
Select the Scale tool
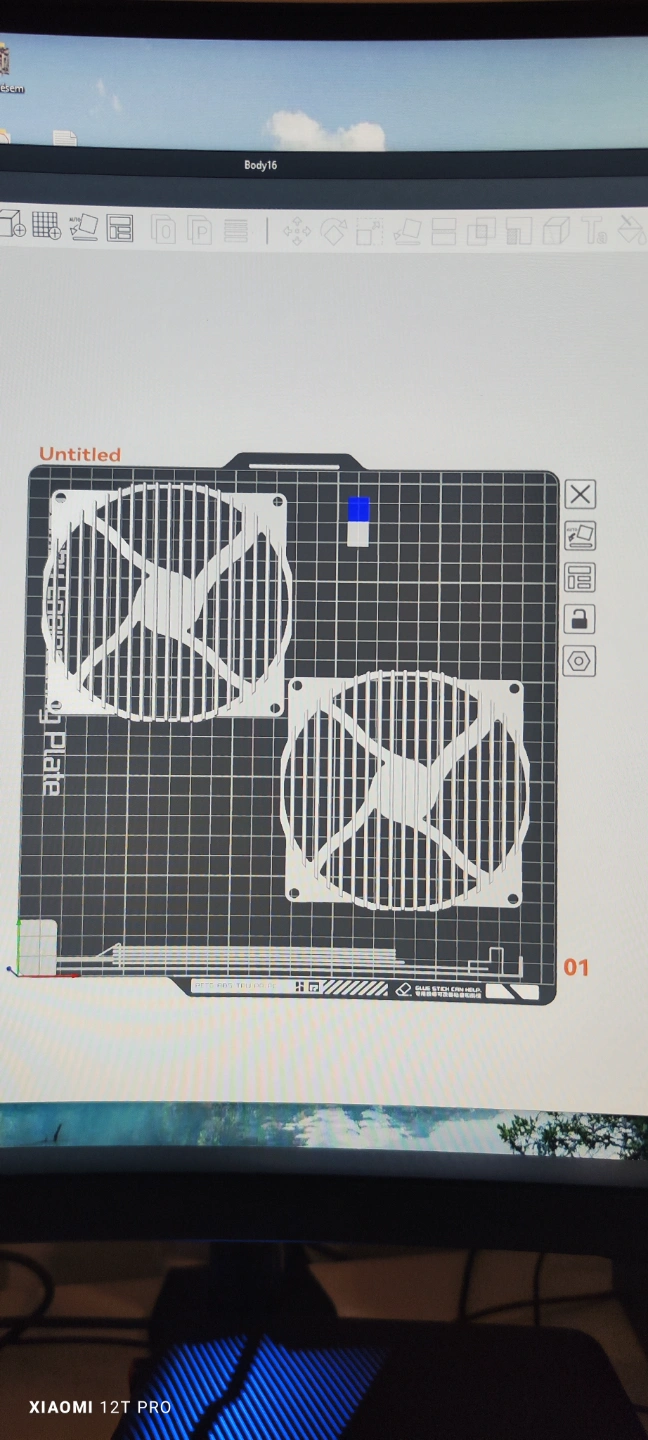tap(370, 232)
